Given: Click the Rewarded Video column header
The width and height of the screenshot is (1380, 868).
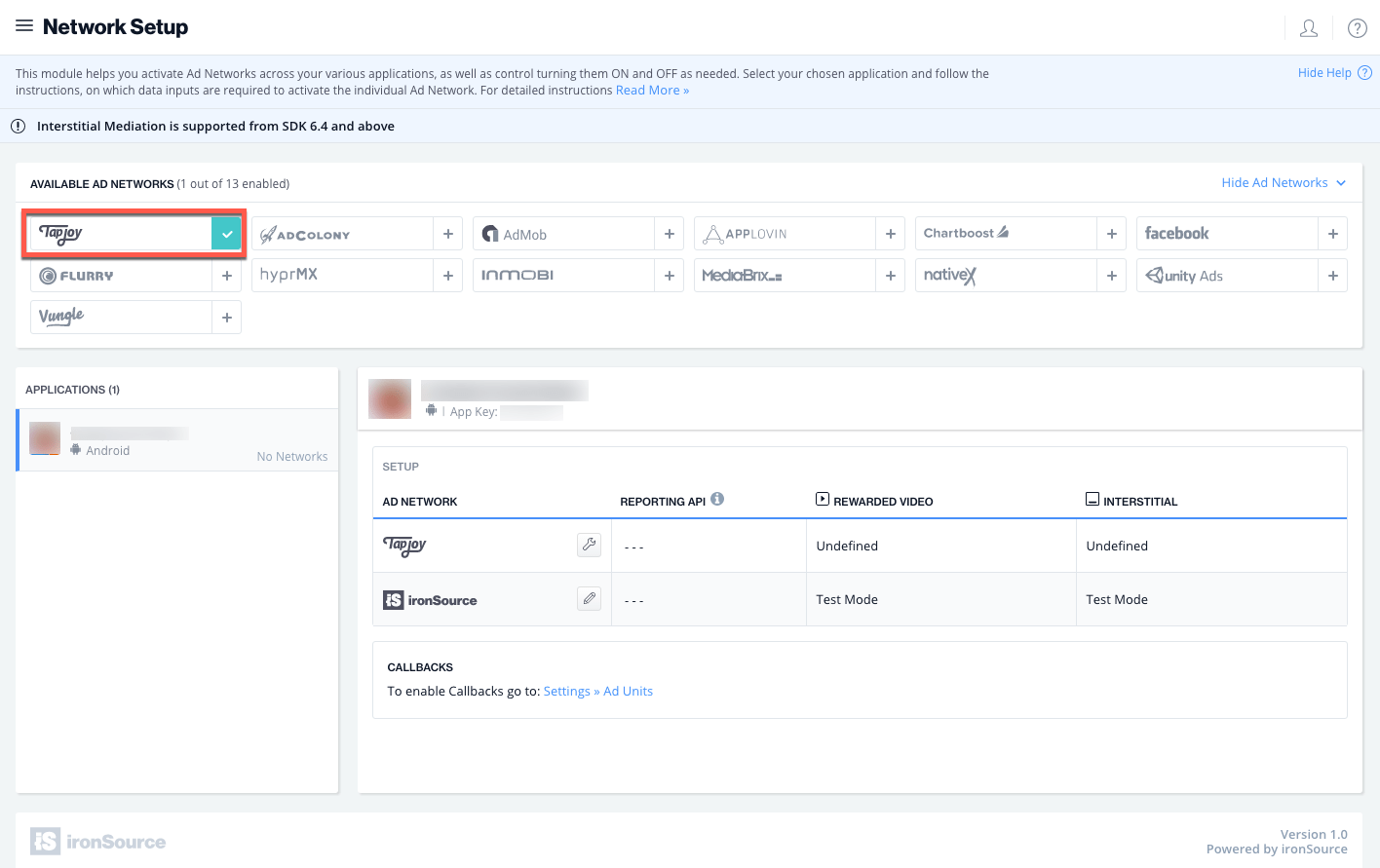Looking at the screenshot, I should [x=874, y=501].
